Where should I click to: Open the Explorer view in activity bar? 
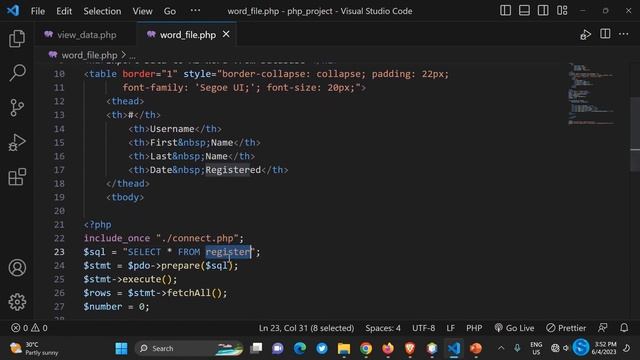[17, 38]
